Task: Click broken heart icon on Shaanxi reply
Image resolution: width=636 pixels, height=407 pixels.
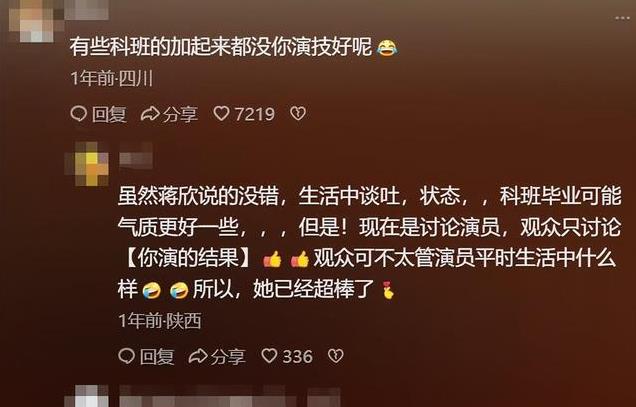Action: [335, 356]
